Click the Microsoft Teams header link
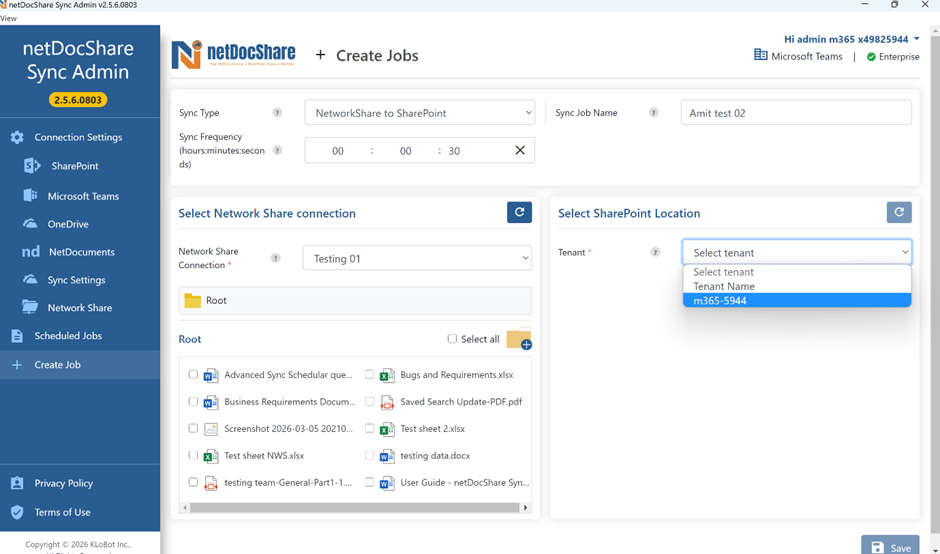Image resolution: width=940 pixels, height=554 pixels. coord(806,56)
